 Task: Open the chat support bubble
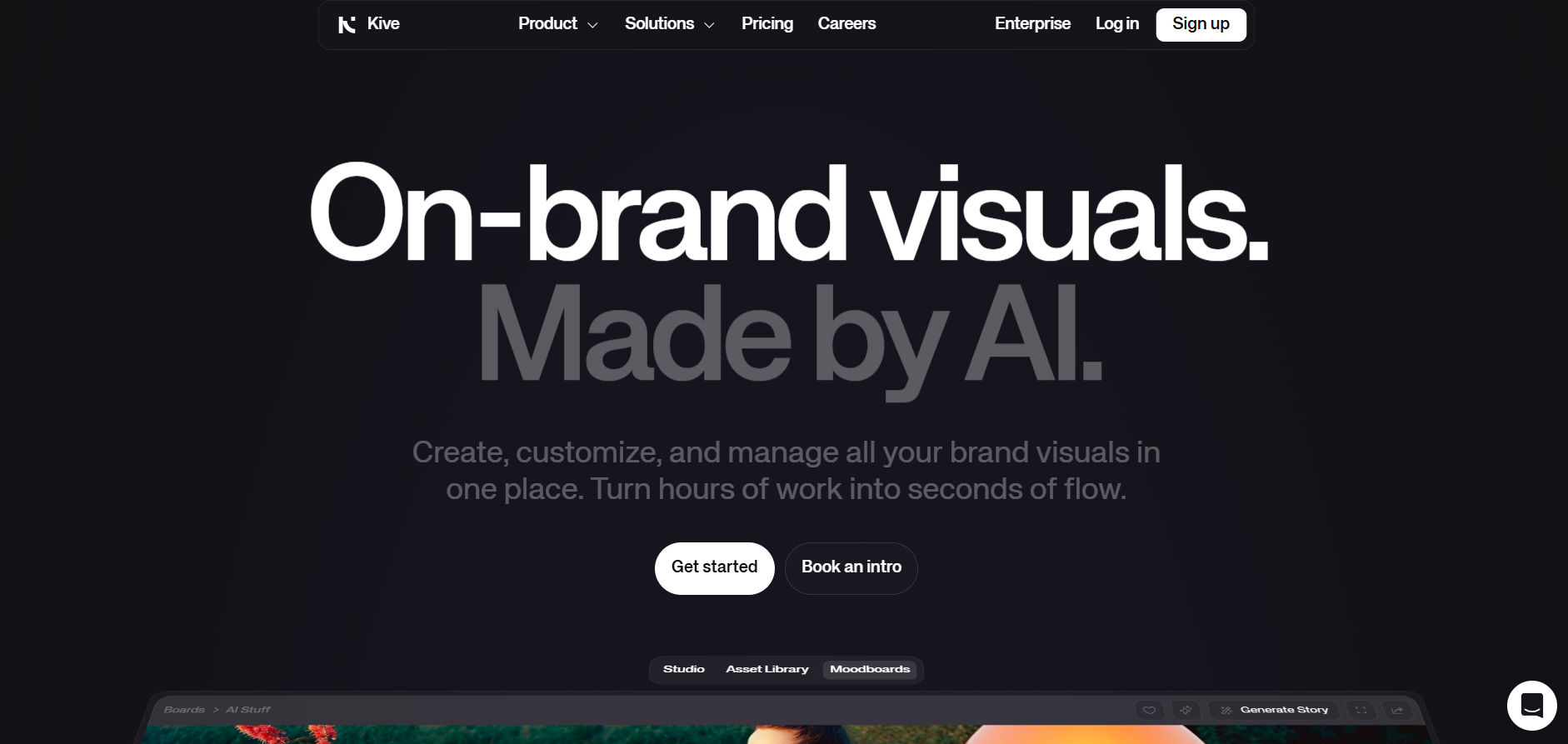click(1531, 706)
